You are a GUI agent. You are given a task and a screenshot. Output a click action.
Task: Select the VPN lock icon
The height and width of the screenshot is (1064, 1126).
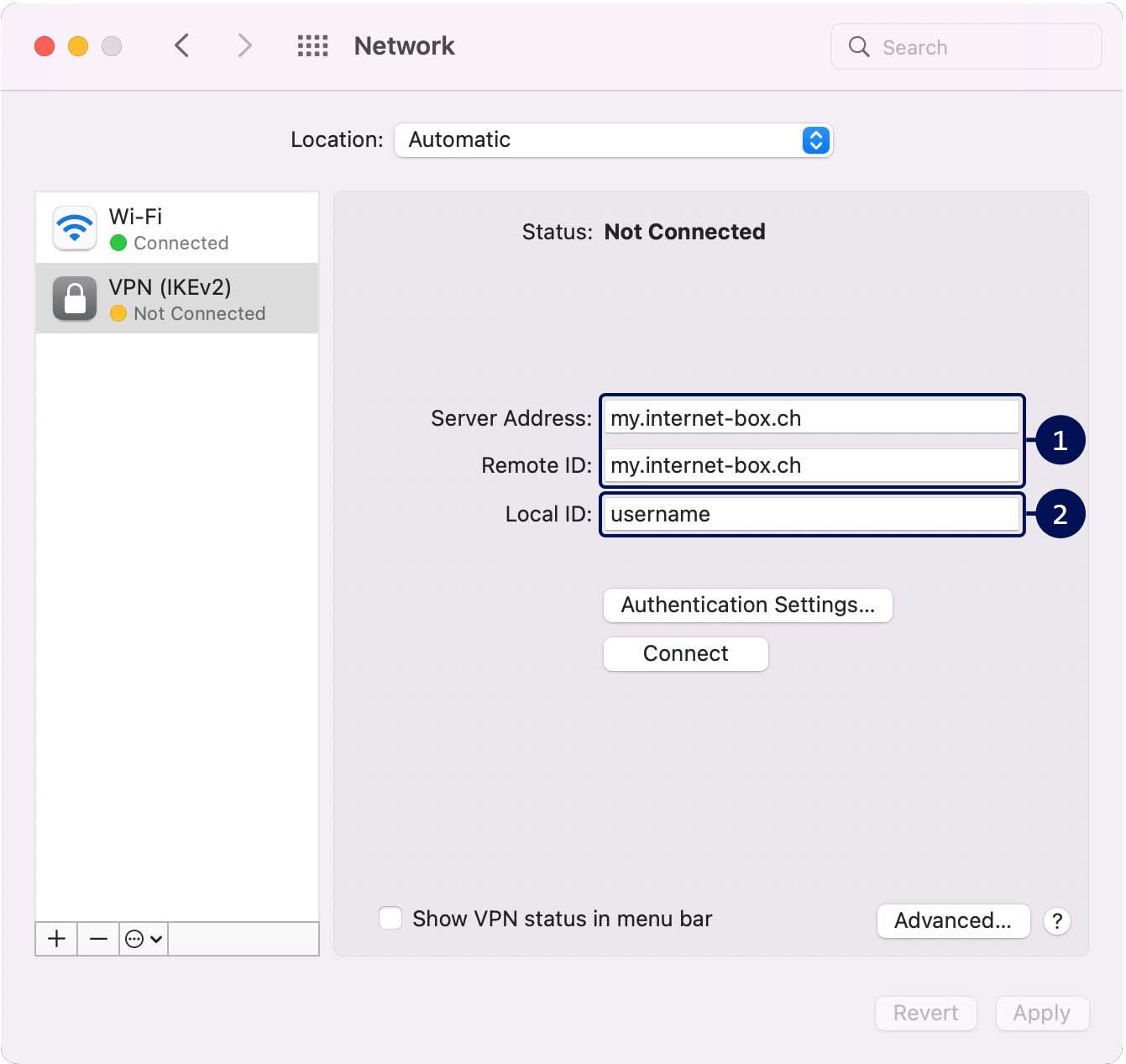(x=75, y=299)
